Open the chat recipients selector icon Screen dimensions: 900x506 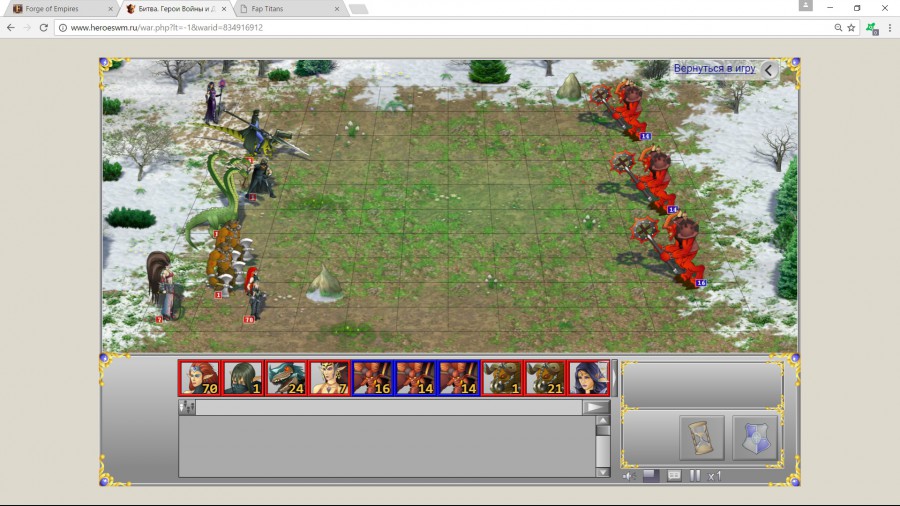coord(187,407)
